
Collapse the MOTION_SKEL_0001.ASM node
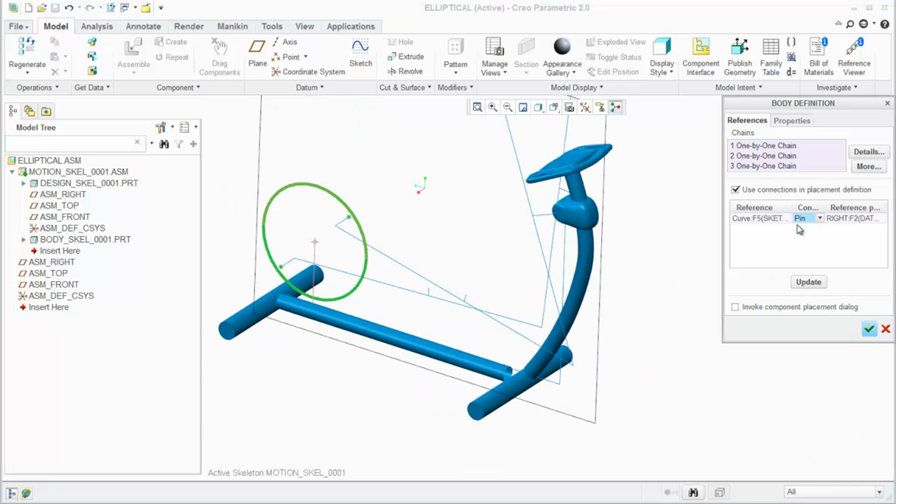coord(12,172)
